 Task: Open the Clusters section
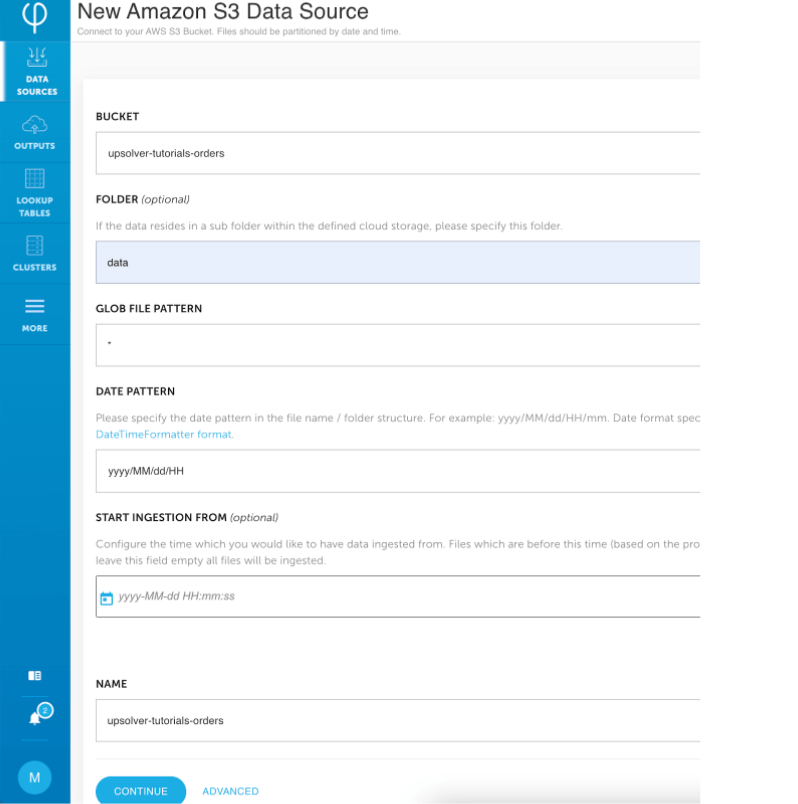point(35,253)
